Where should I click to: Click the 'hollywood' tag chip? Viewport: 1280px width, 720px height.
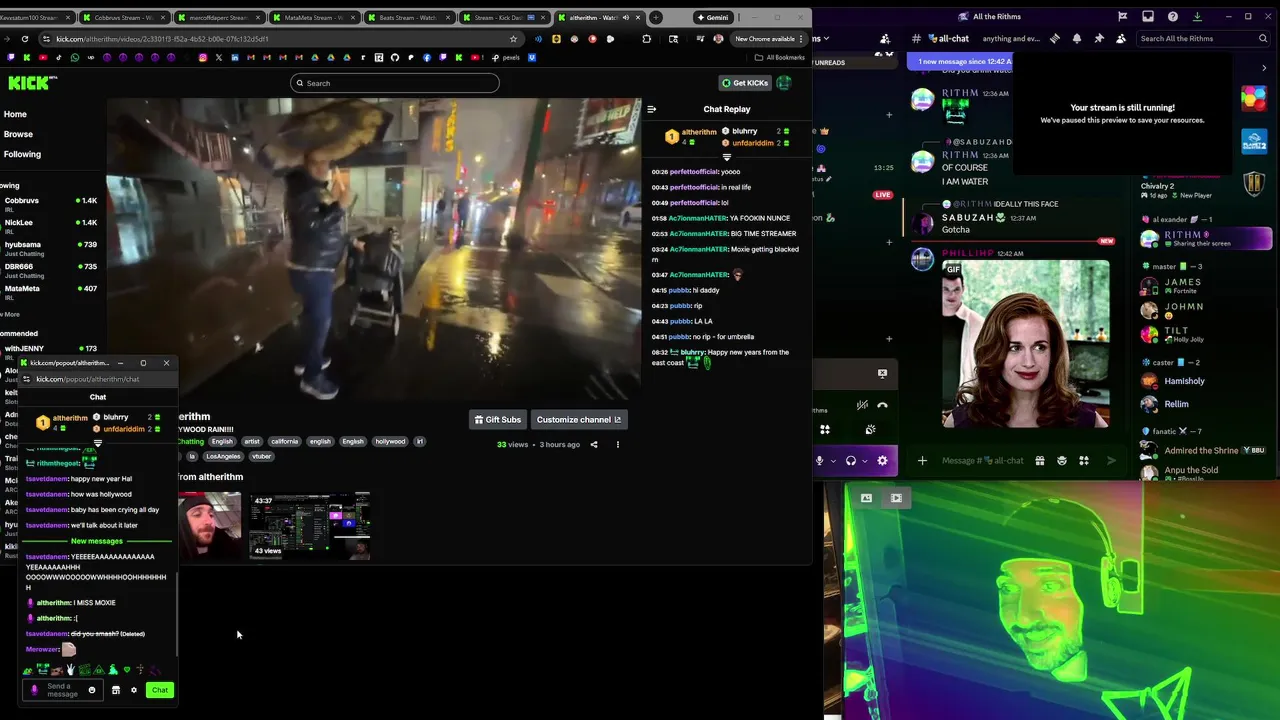[391, 441]
